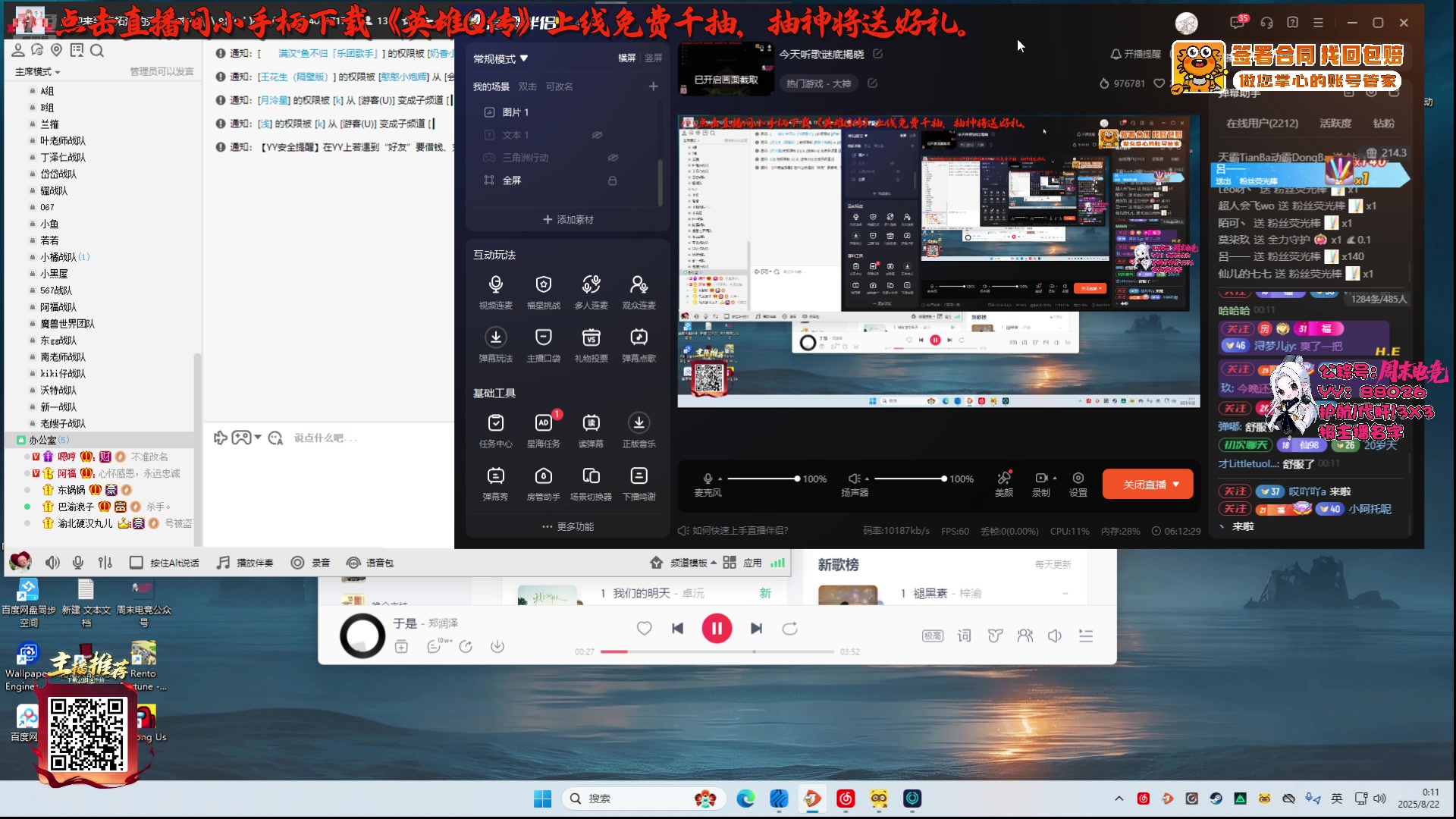1456x819 pixels.
Task: Expand 更多功能 more functions
Action: coord(567,526)
